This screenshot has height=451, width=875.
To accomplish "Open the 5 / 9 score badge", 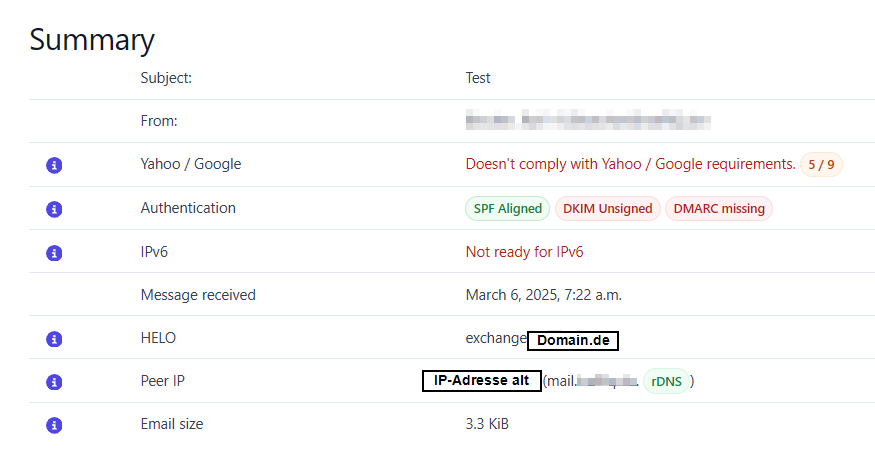I will tap(821, 165).
